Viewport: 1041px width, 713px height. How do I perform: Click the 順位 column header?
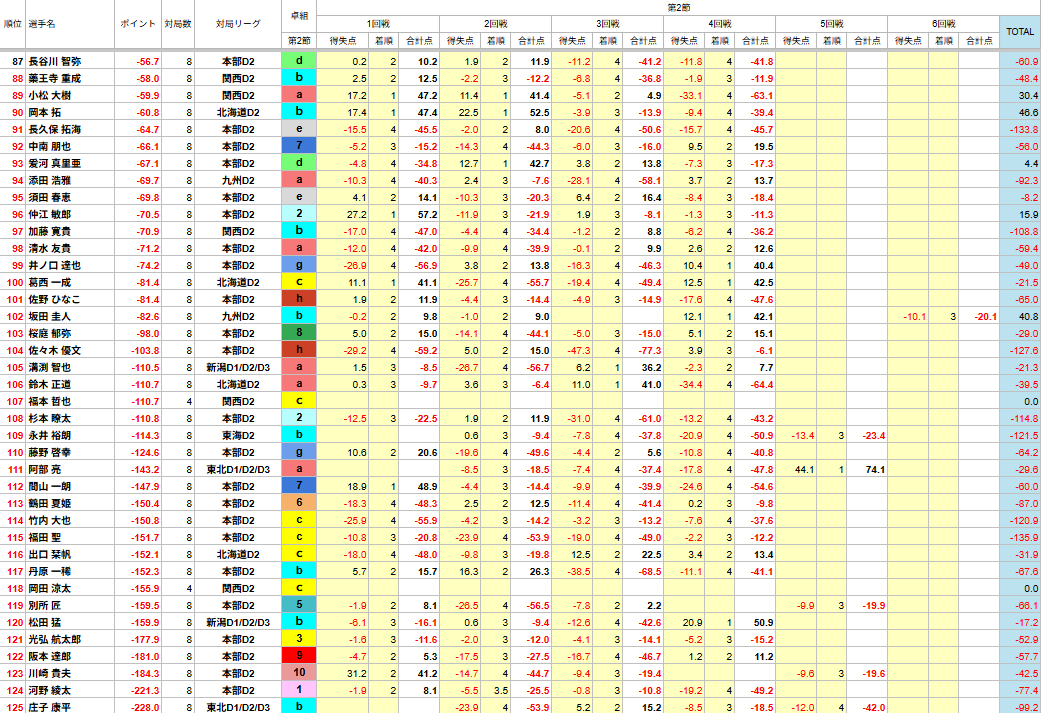[x=13, y=24]
